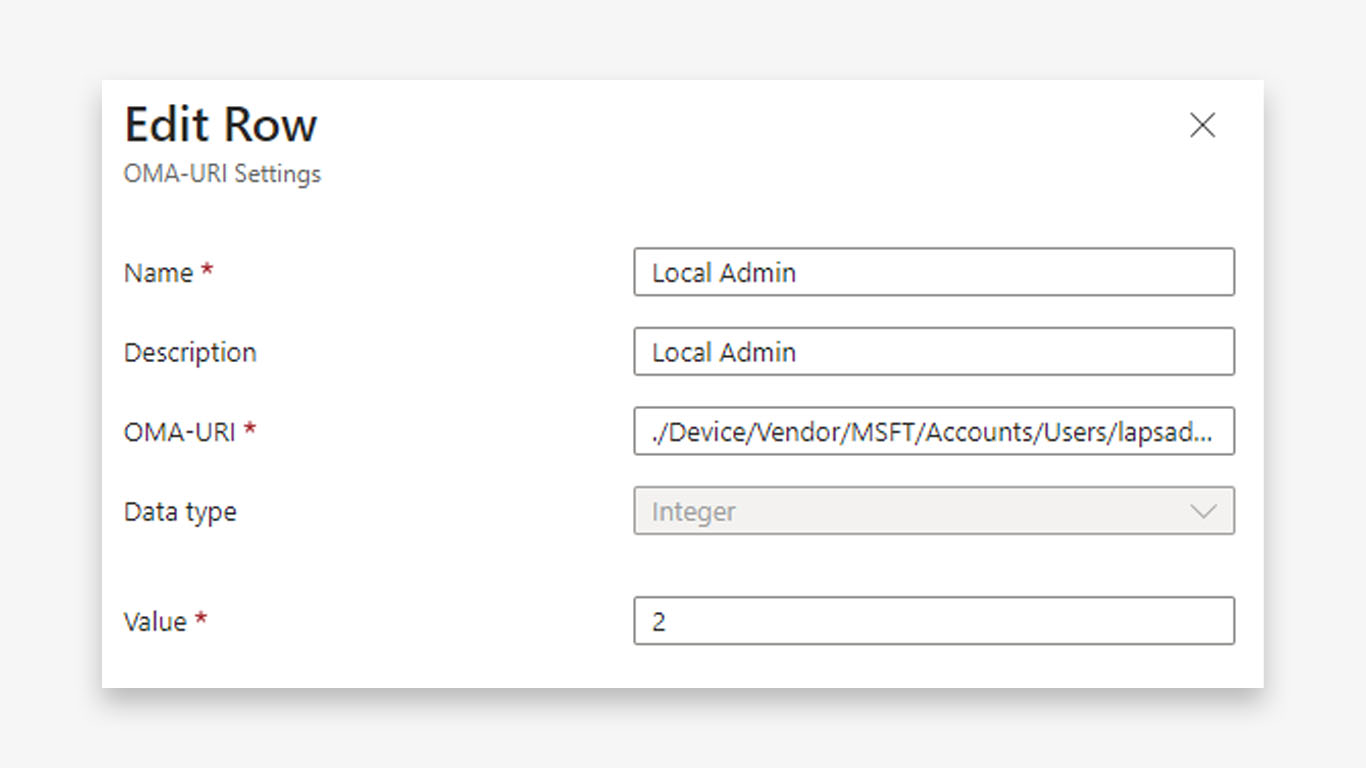Click the OMA-URI input field

coord(934,431)
